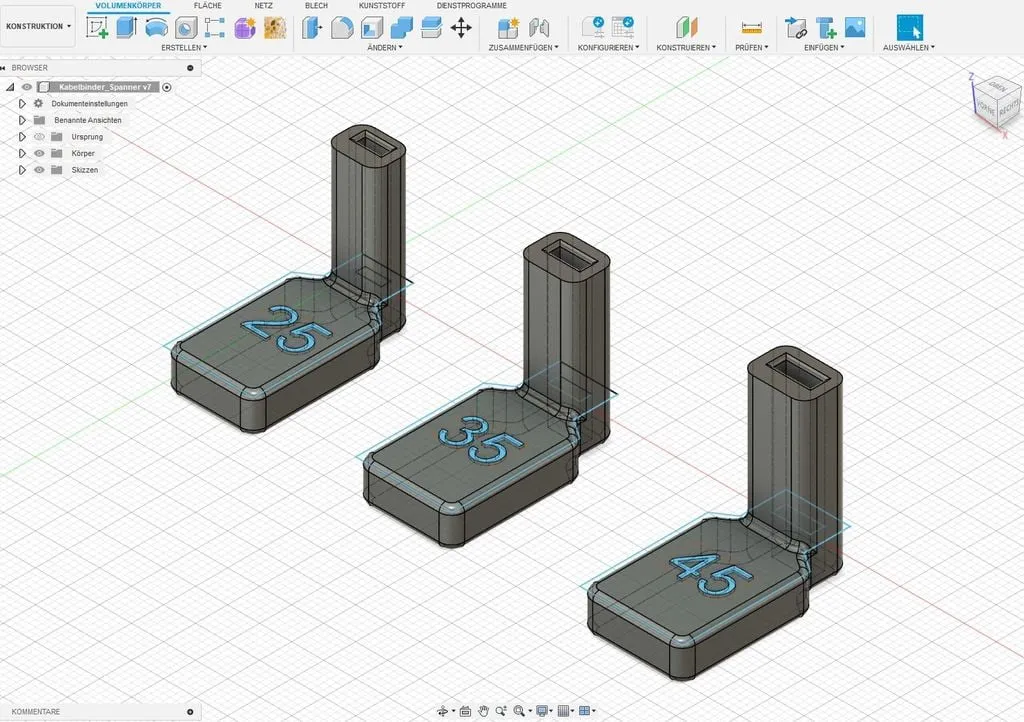This screenshot has width=1024, height=722.
Task: Open the KONSTRUKTION workspace dropdown
Action: tap(38, 27)
